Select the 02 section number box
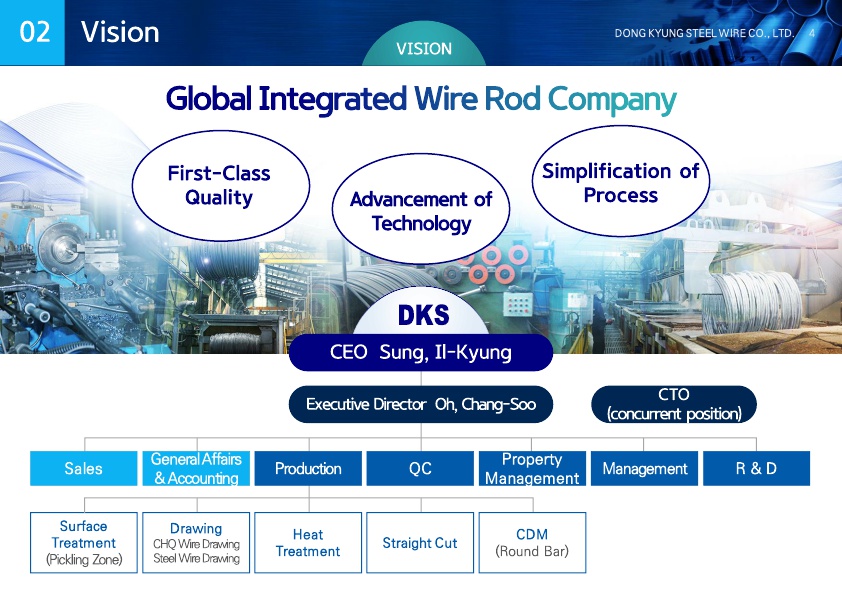The height and width of the screenshot is (595, 842). [x=33, y=32]
